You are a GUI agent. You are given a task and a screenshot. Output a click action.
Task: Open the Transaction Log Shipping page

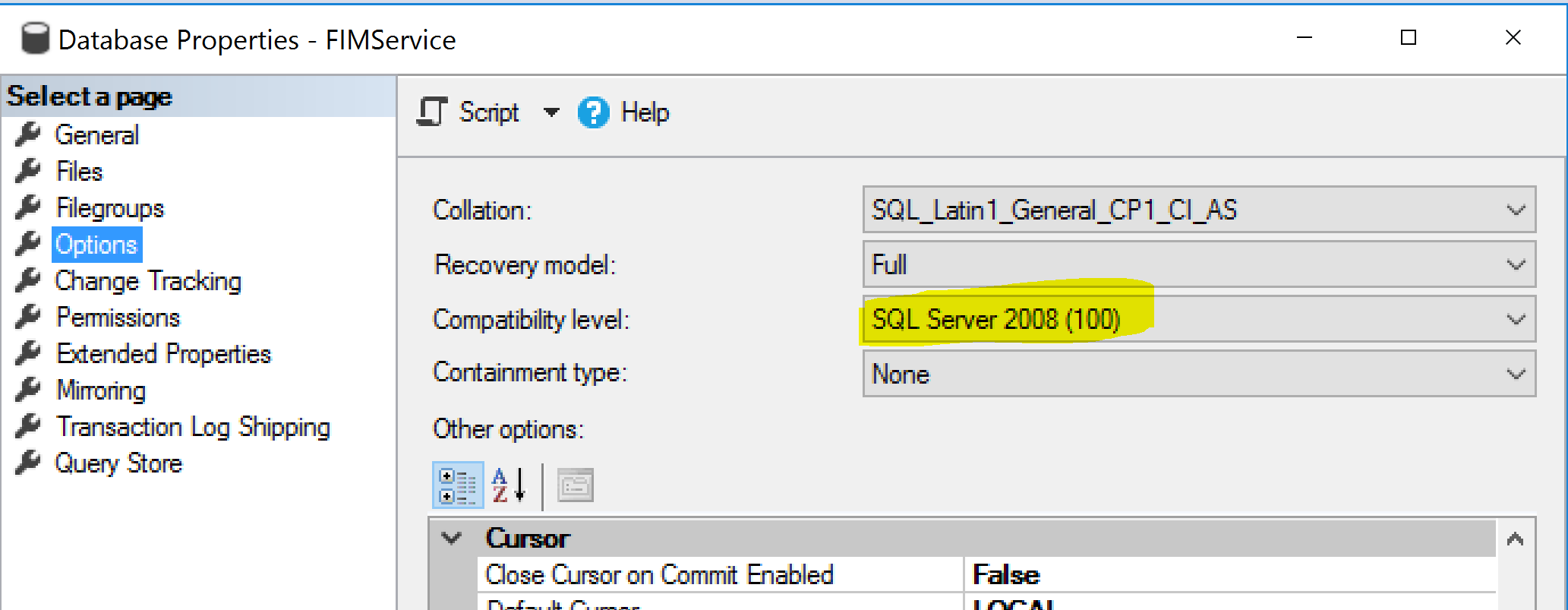tap(193, 427)
